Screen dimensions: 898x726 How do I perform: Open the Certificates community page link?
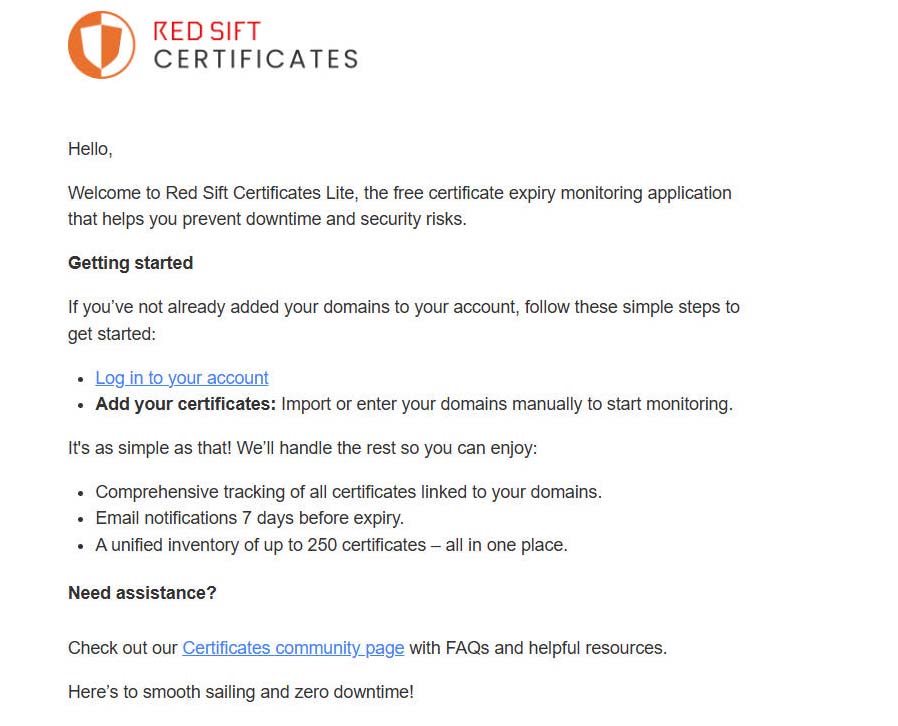[293, 648]
